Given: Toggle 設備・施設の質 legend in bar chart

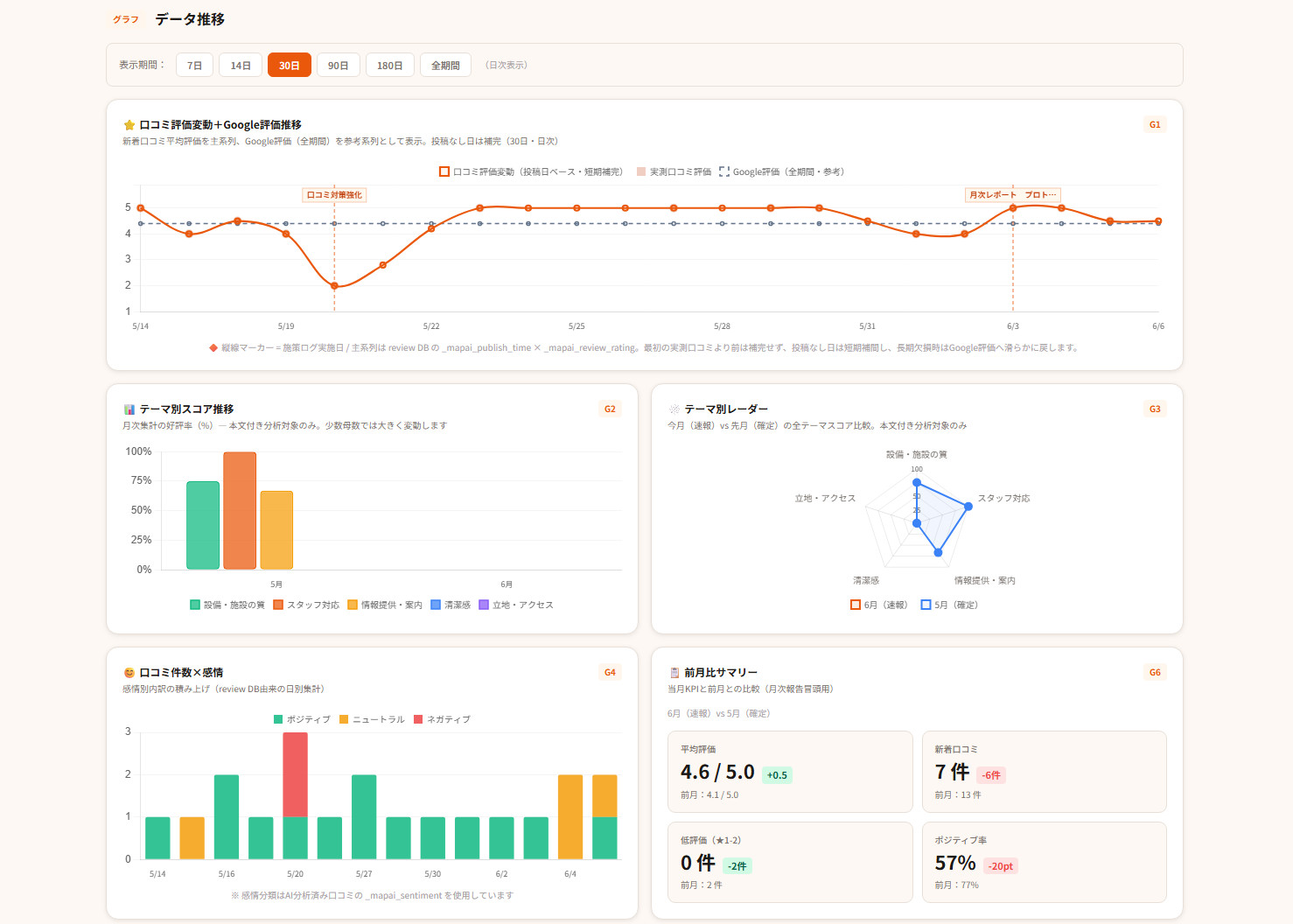Looking at the screenshot, I should 227,605.
